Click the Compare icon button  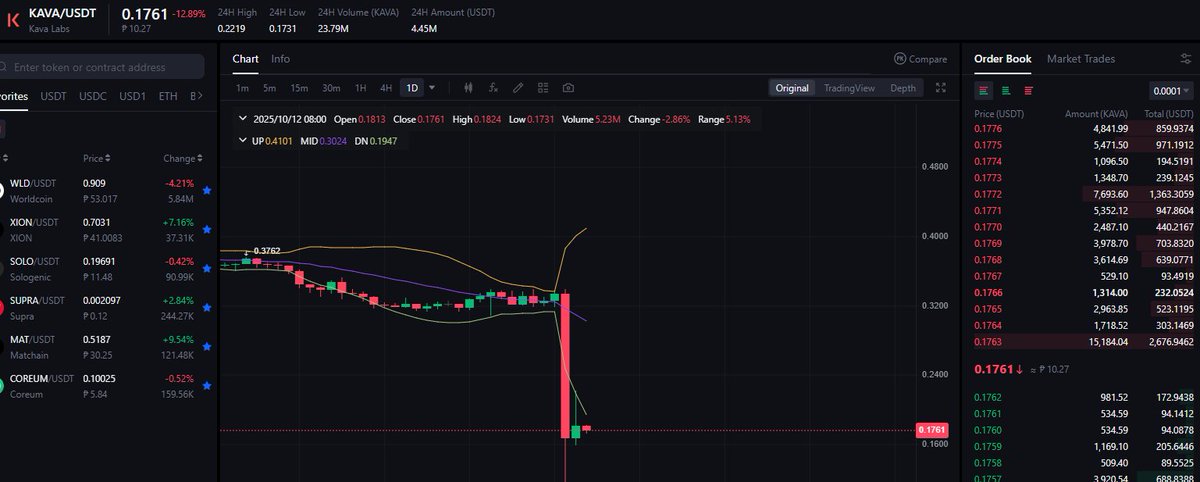click(x=920, y=59)
